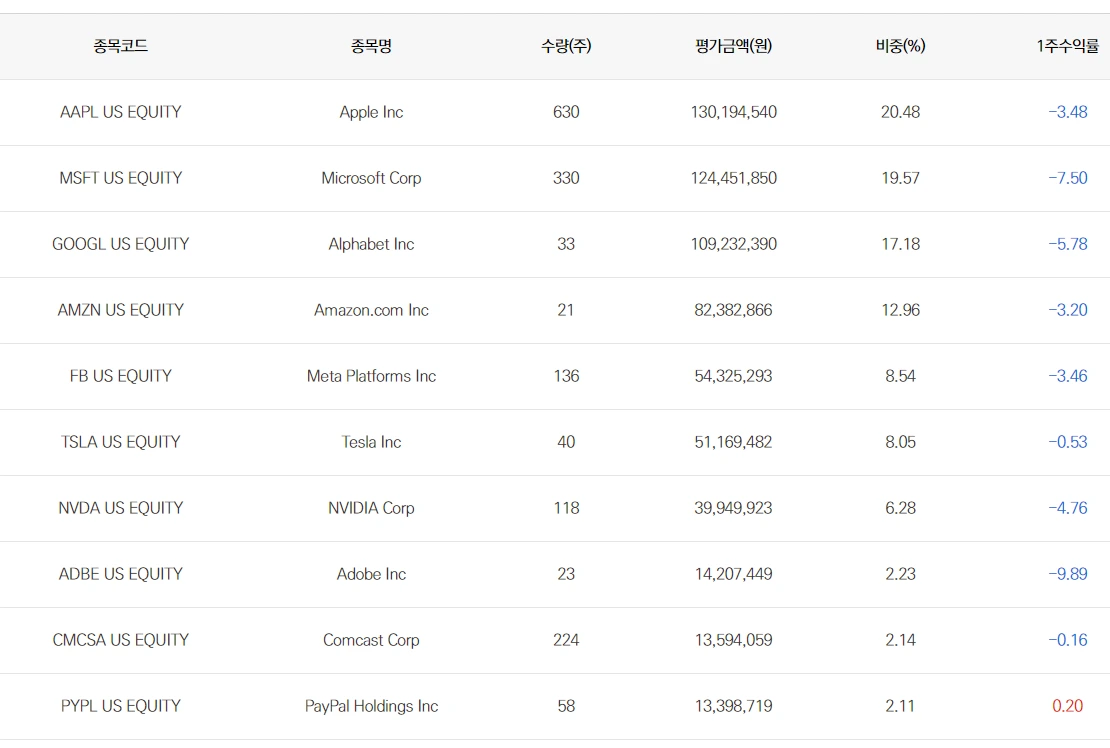Click the Meta Platforms Inc name
The width and height of the screenshot is (1110, 748).
tap(371, 376)
